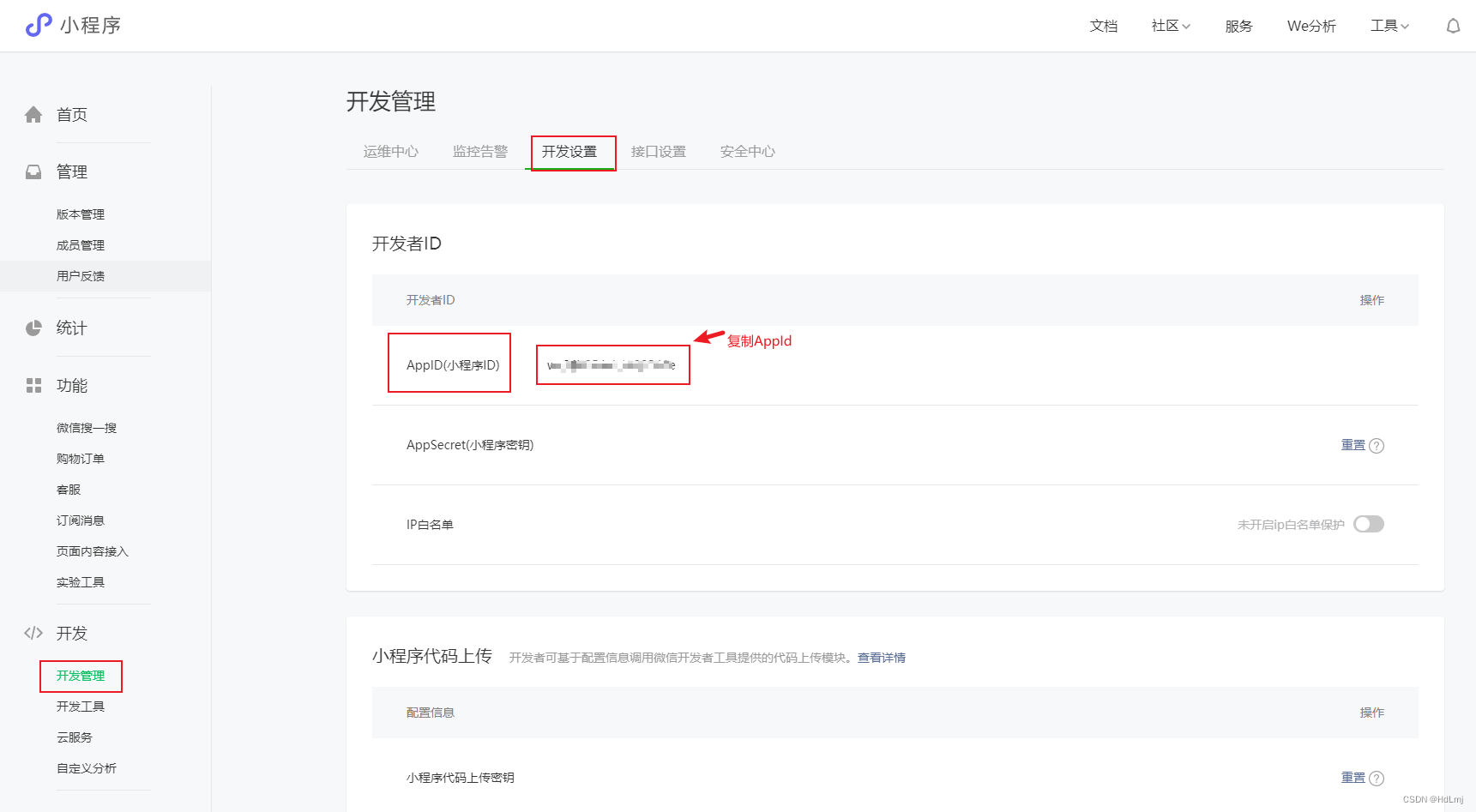Open 文档 in the top menu

pos(1103,26)
